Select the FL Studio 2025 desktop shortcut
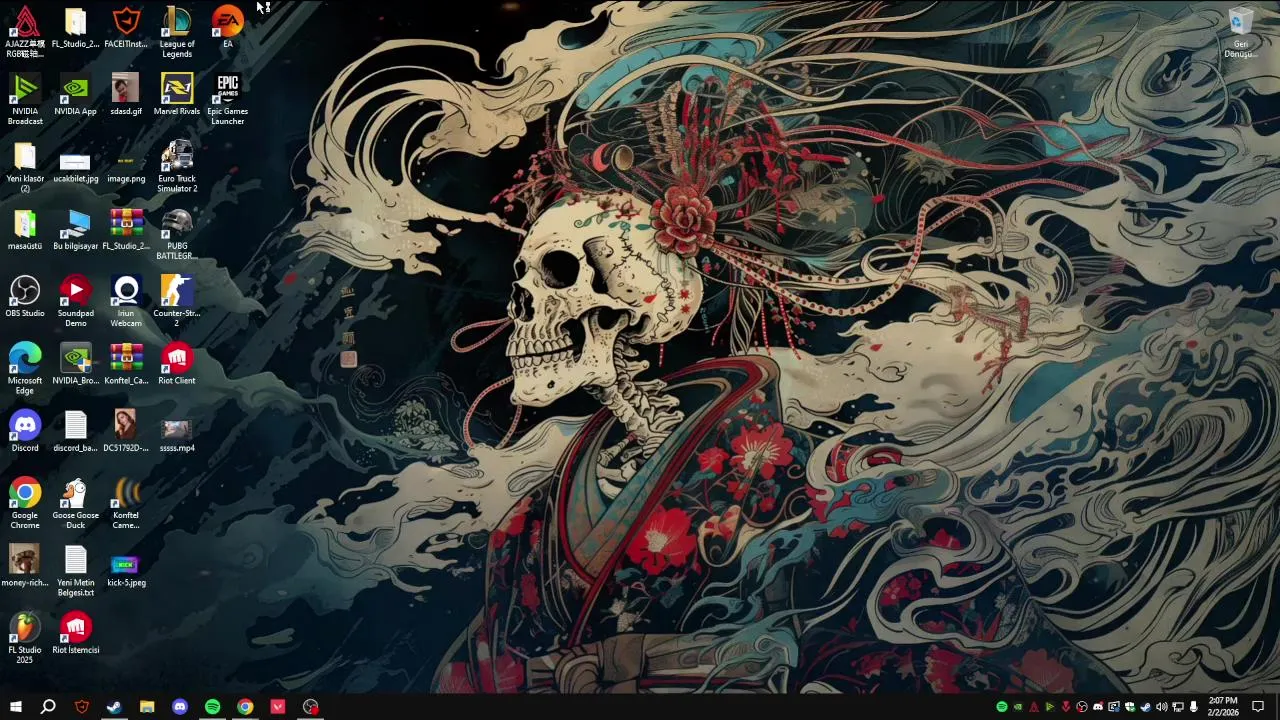1280x720 pixels. [x=25, y=637]
